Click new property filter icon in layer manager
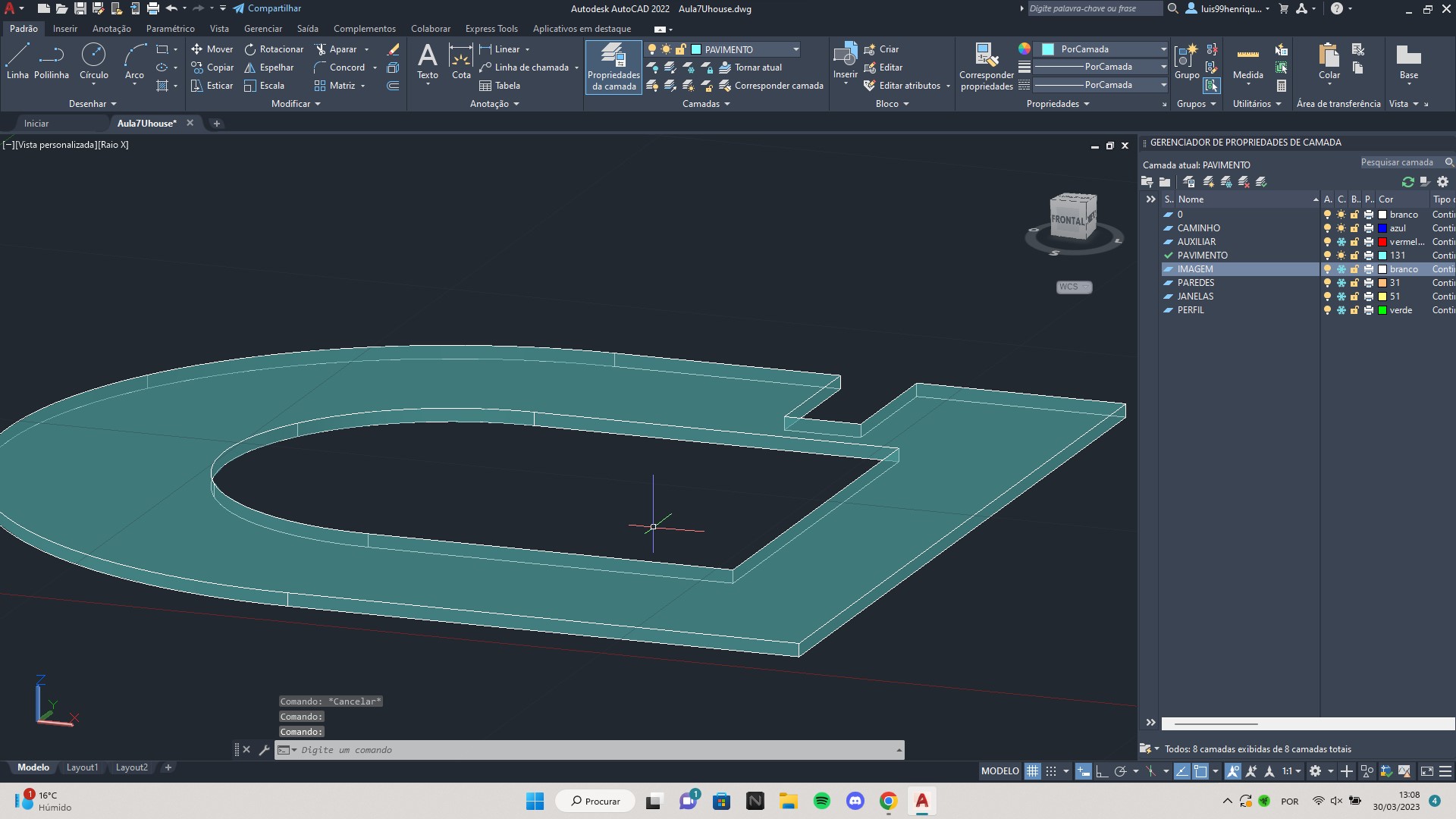 click(1147, 182)
